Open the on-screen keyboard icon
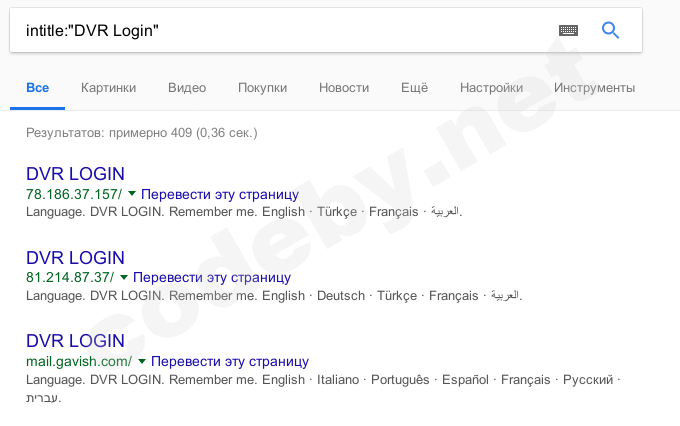The height and width of the screenshot is (426, 680). tap(568, 31)
